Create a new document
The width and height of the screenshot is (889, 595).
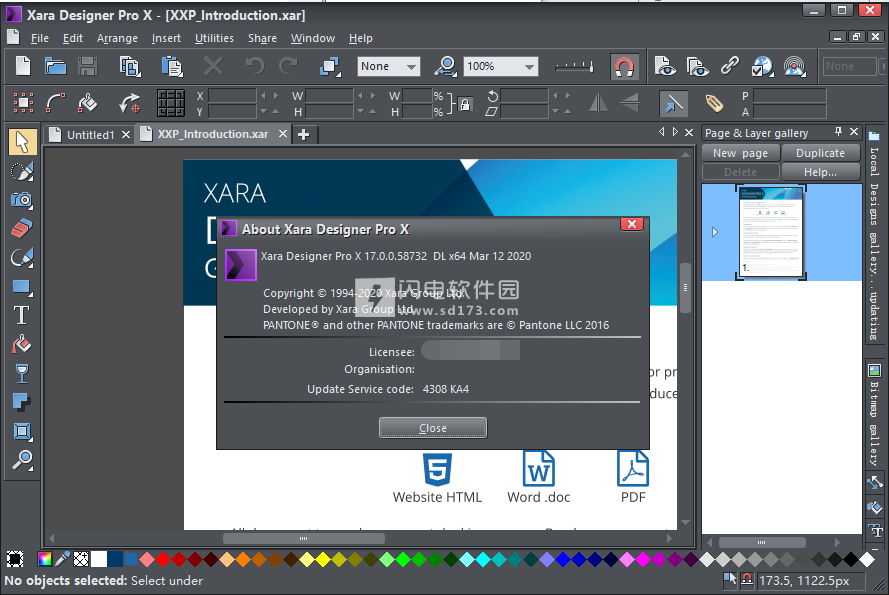pyautogui.click(x=23, y=66)
